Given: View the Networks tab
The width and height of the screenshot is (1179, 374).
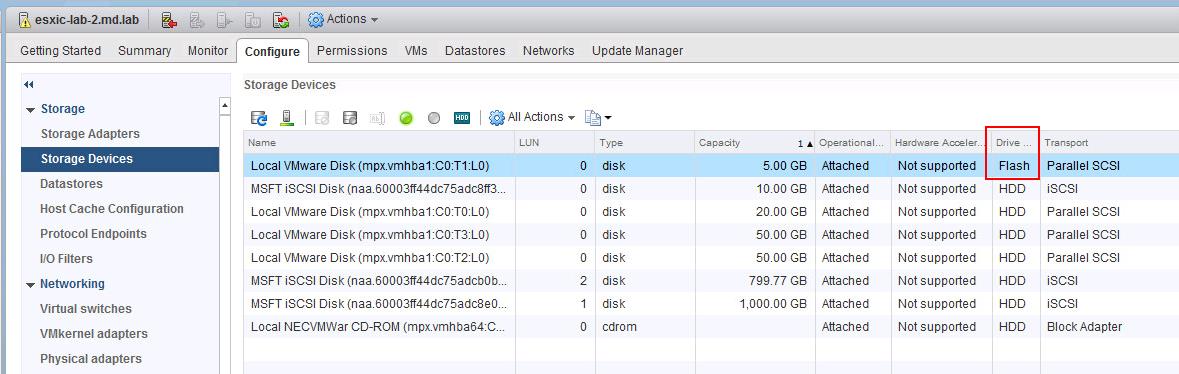Looking at the screenshot, I should (548, 51).
